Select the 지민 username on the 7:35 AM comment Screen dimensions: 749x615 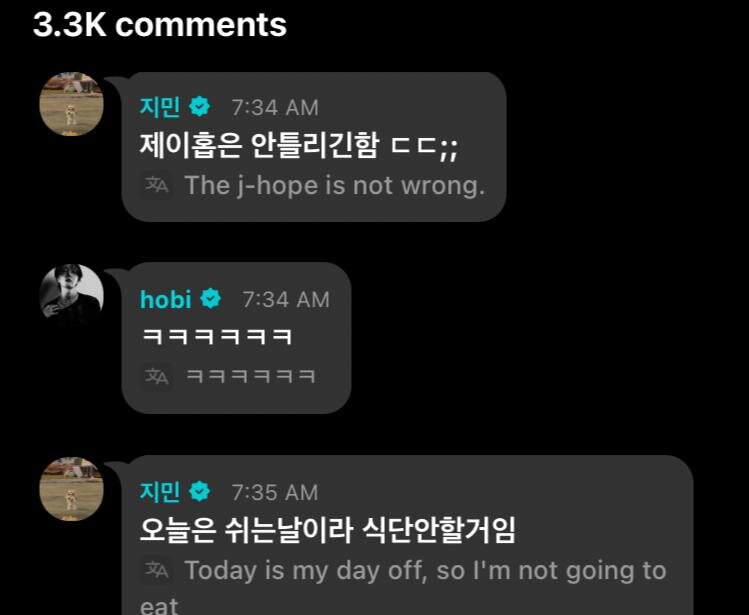[160, 492]
